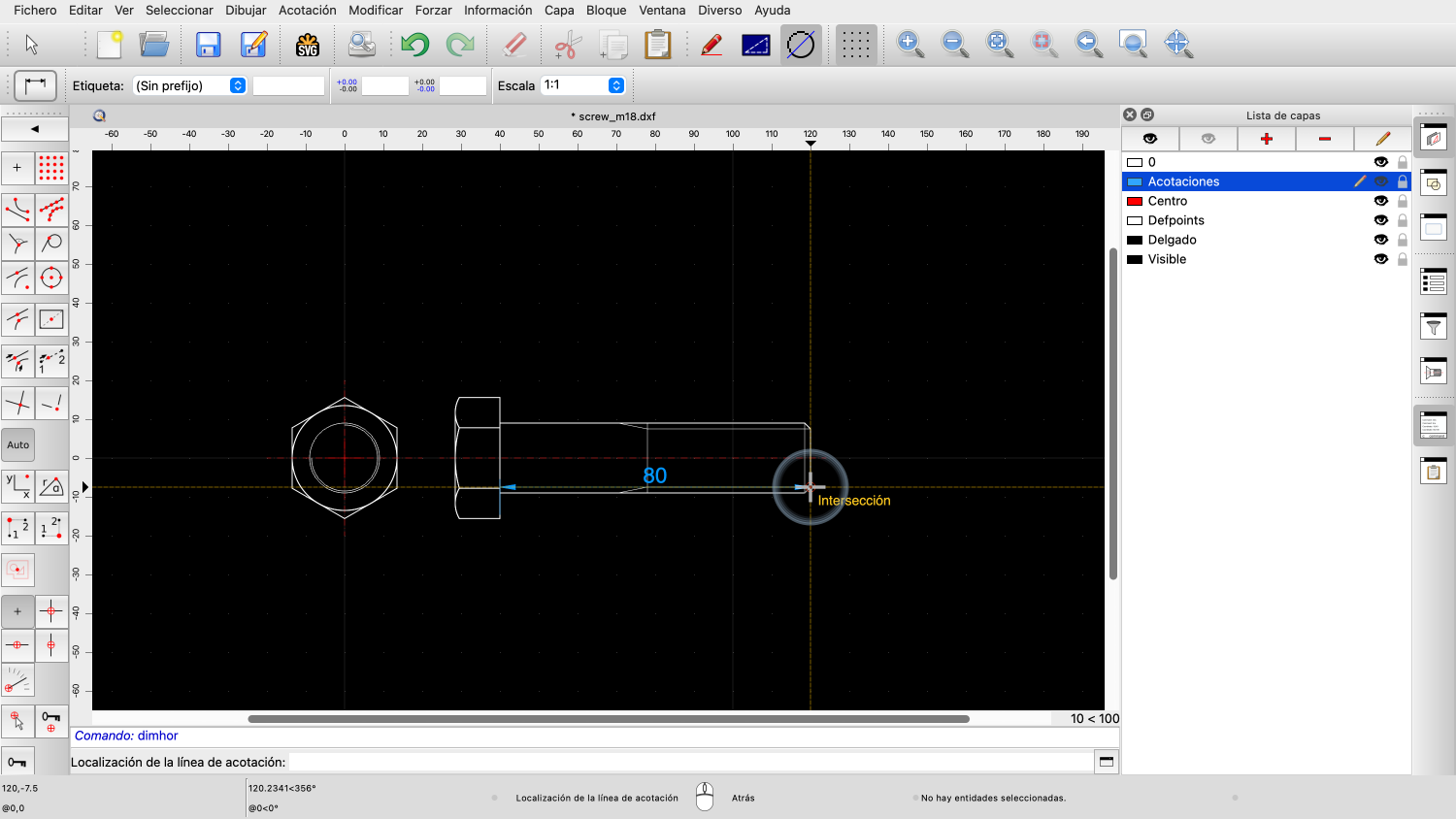Open the Acotación menu
The height and width of the screenshot is (819, 1456).
308,10
